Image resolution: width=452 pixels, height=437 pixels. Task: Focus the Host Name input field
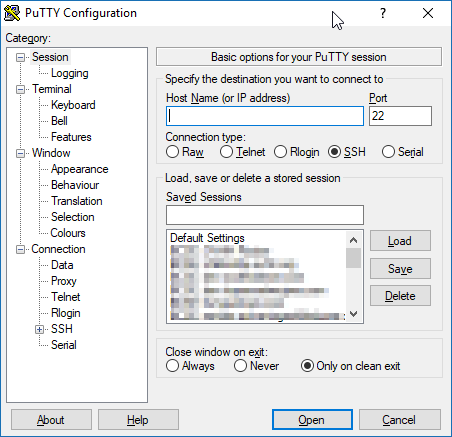point(265,116)
